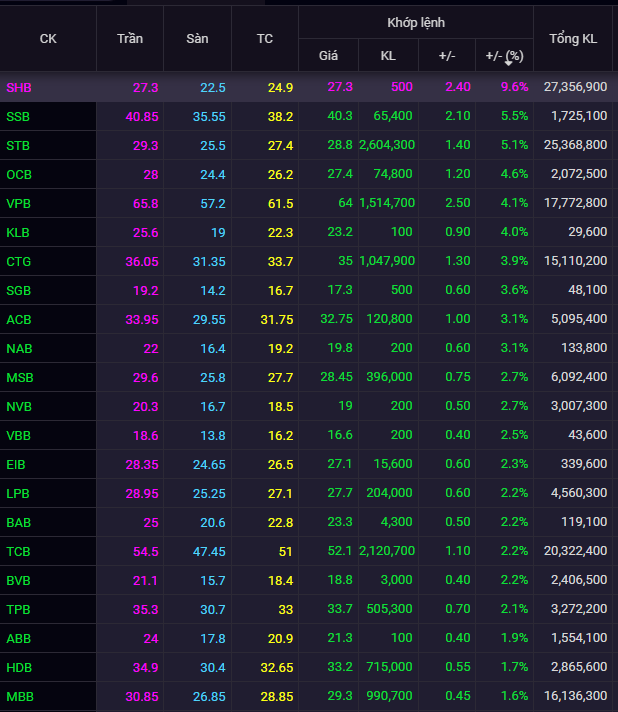This screenshot has width=618, height=712.
Task: Click the TCB ticker symbol
Action: (19, 551)
